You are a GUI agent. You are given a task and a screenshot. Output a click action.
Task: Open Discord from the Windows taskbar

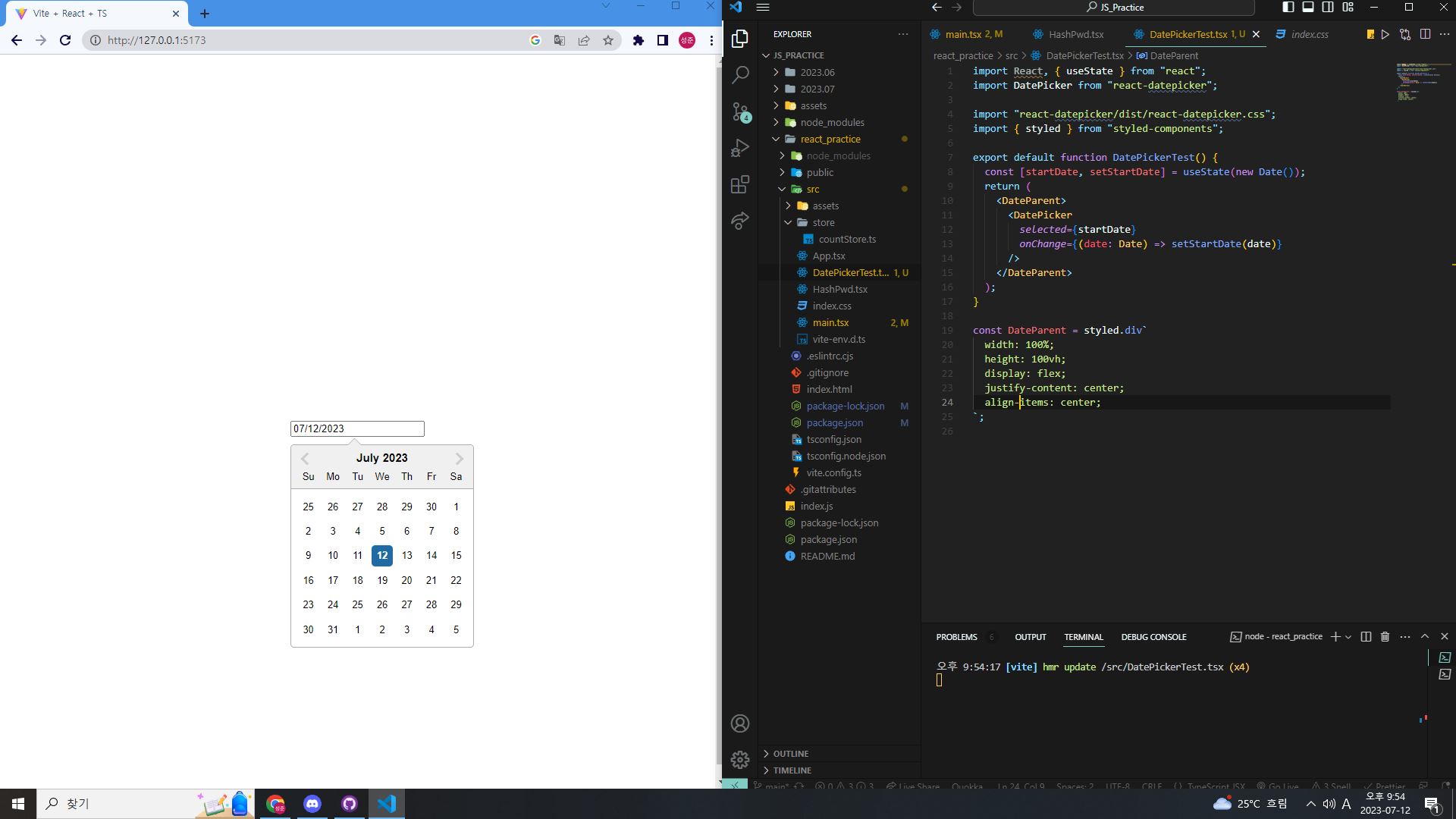[x=312, y=803]
